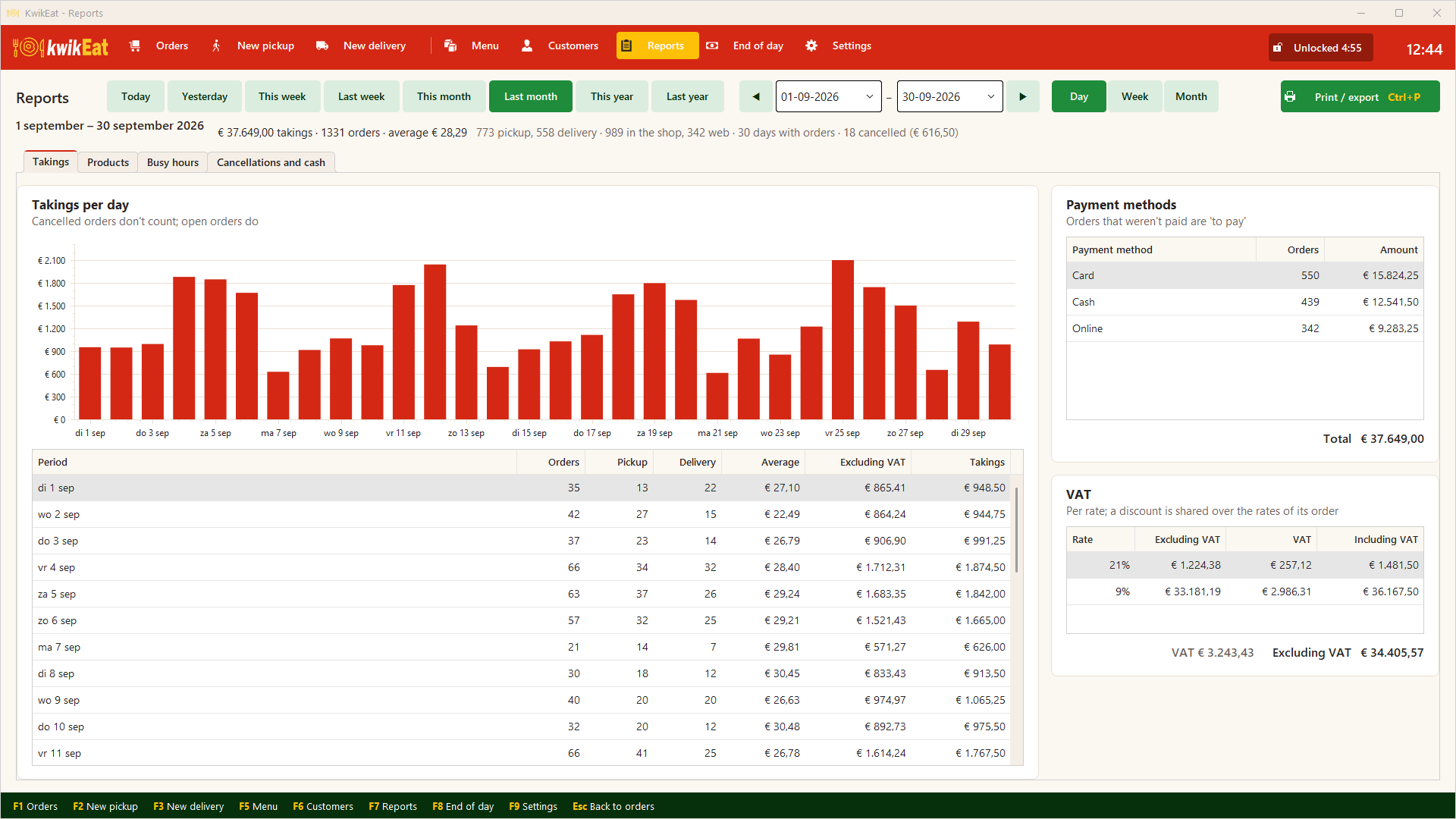
Task: Go to the next period with right arrow
Action: coord(1023,96)
